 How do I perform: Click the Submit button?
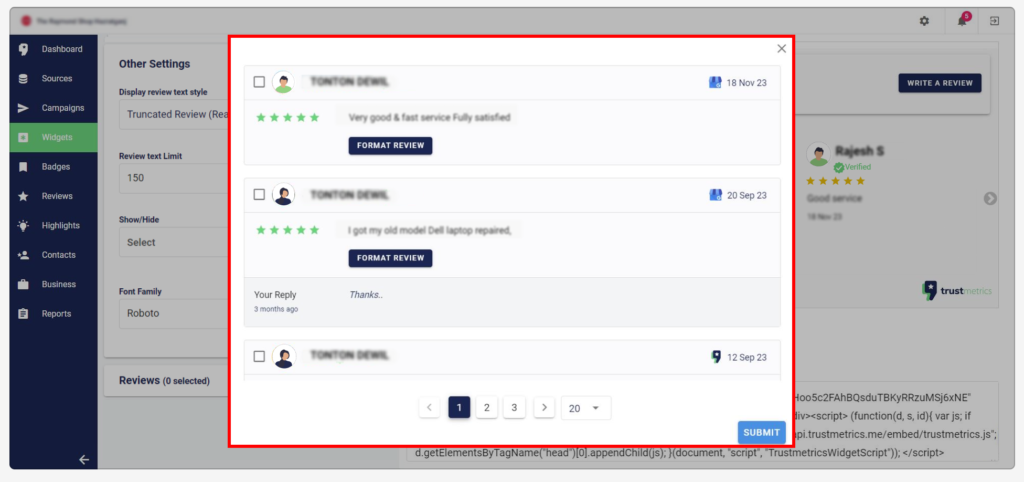point(761,432)
